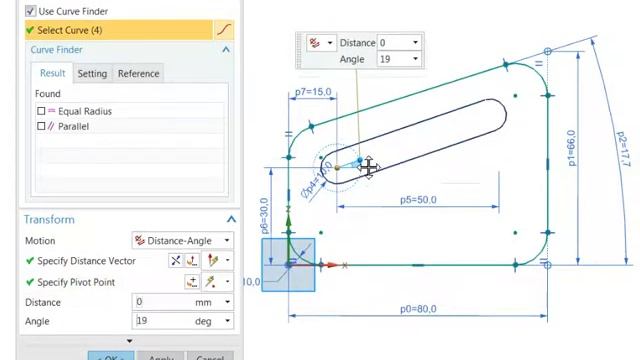640x360 pixels.
Task: Click the Select Curve (4) selection row
Action: tap(119, 30)
